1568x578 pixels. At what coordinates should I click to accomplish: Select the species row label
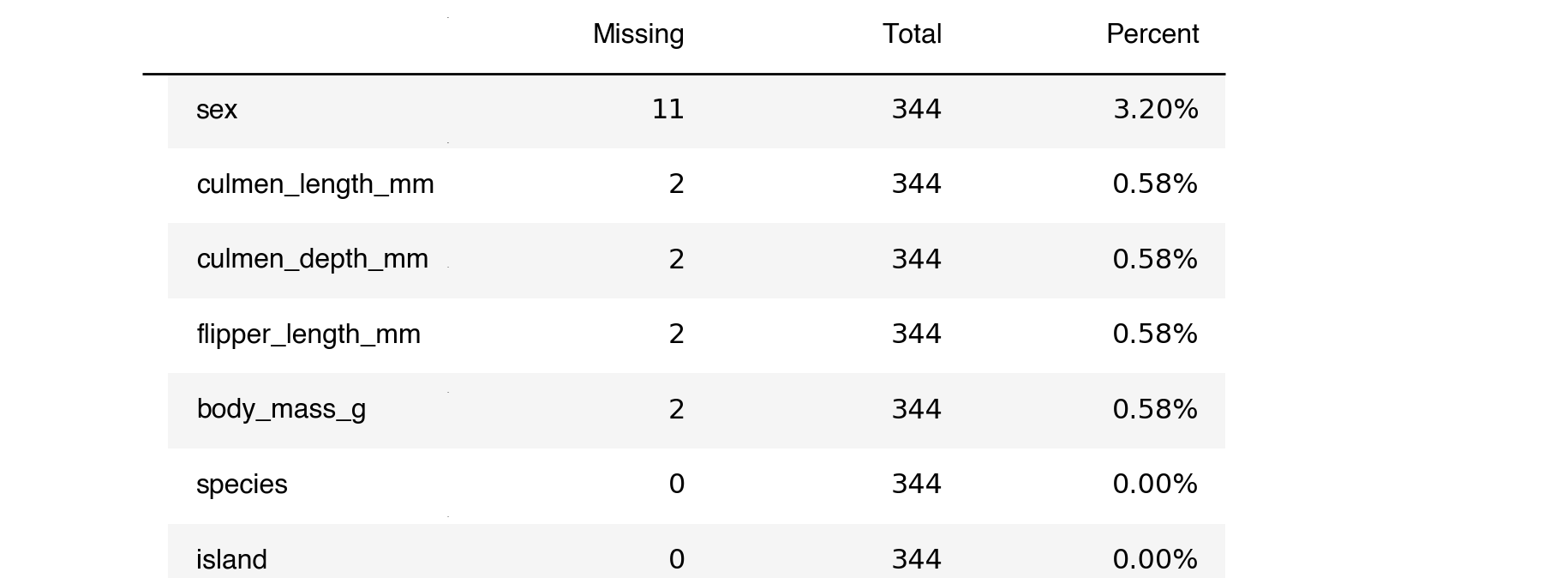[242, 485]
